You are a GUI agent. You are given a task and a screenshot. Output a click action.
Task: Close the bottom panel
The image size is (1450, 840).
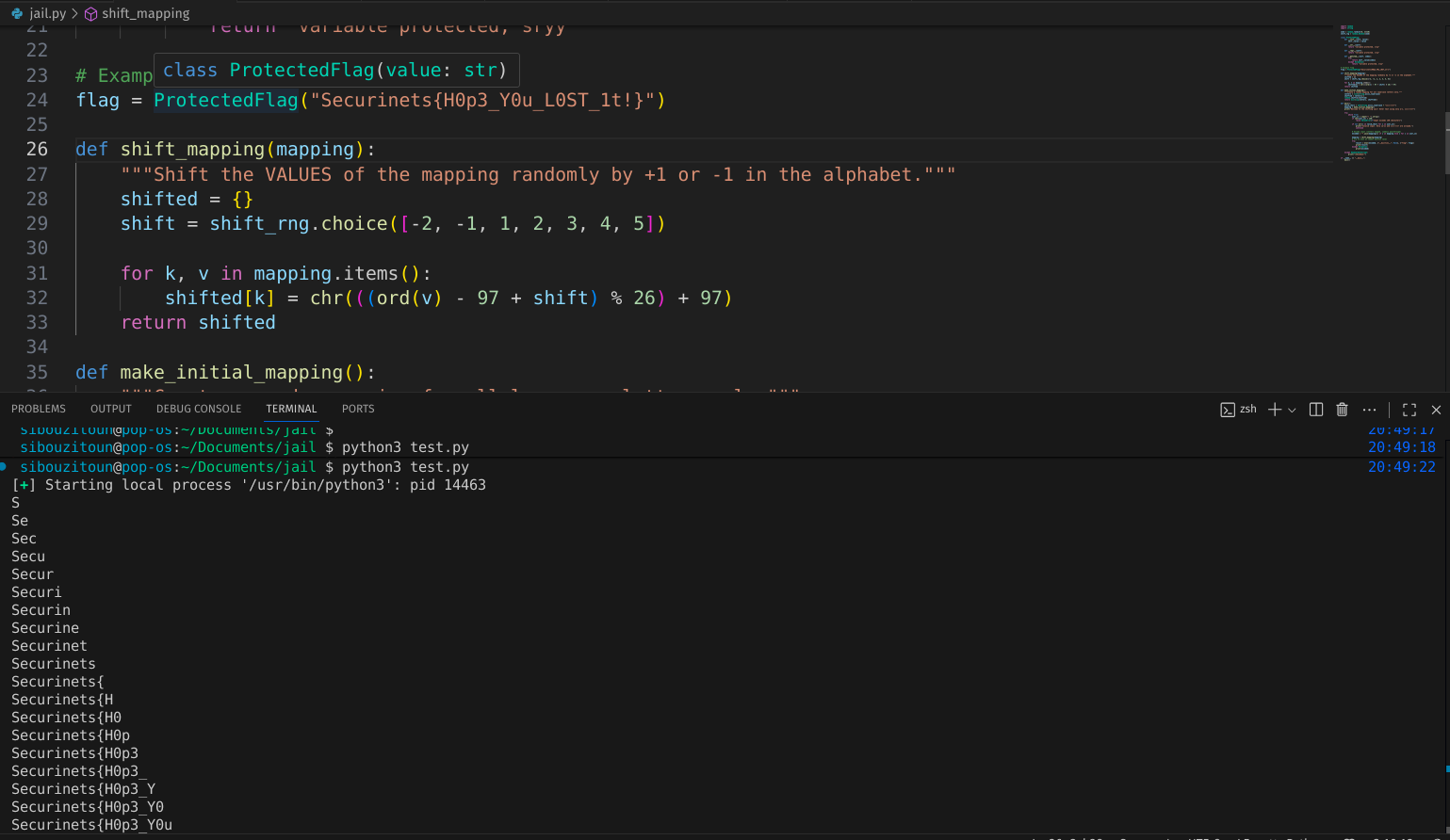1436,410
